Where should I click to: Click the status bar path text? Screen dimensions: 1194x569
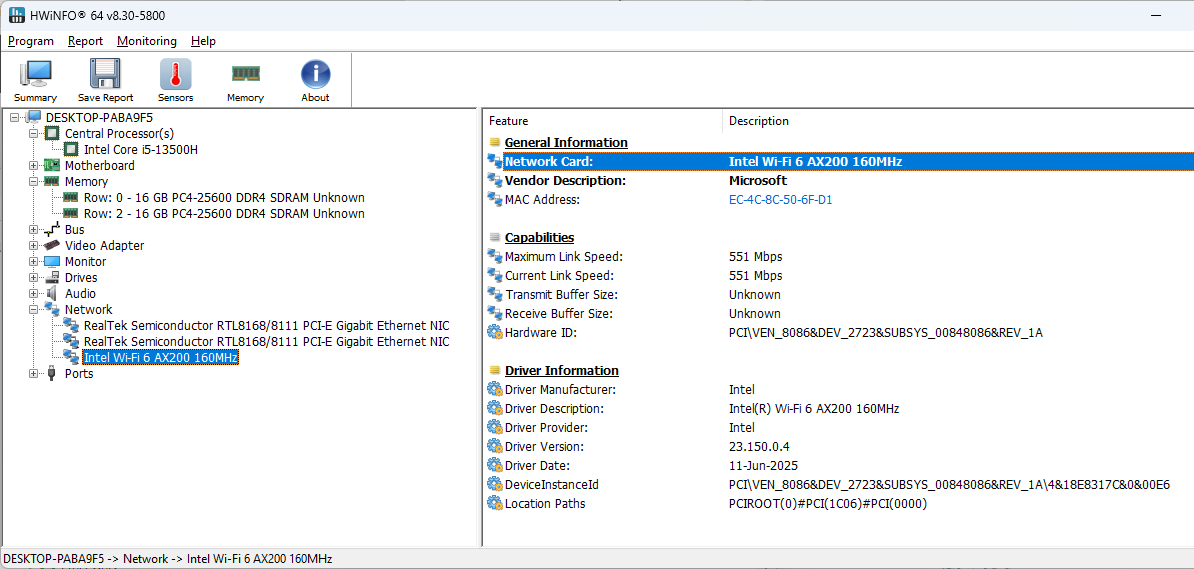168,558
